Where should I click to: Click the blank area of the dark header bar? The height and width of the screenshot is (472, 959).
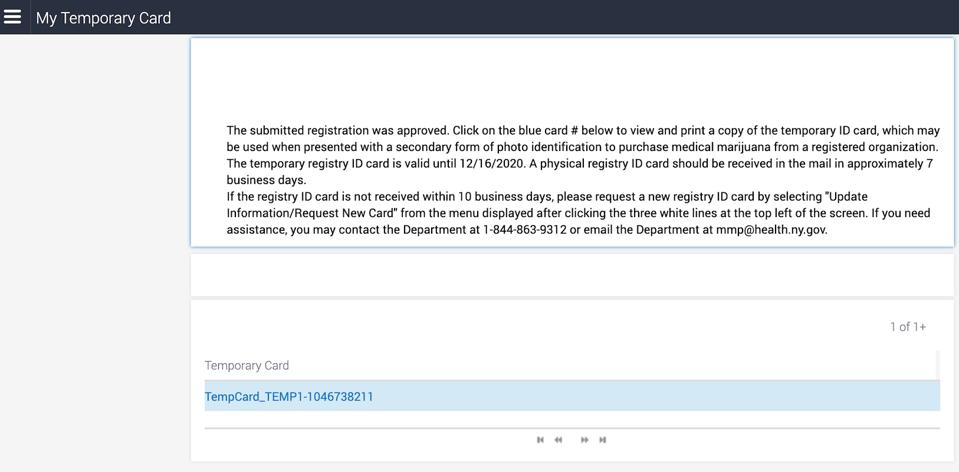click(x=560, y=17)
